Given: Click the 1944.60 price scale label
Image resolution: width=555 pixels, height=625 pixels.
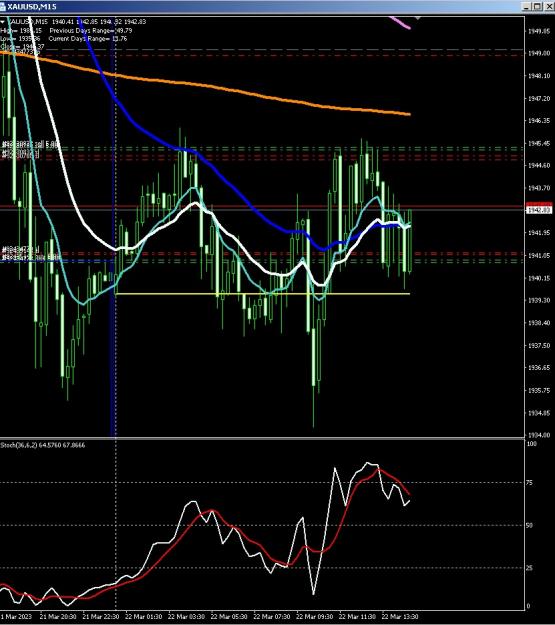Looking at the screenshot, I should [x=539, y=165].
